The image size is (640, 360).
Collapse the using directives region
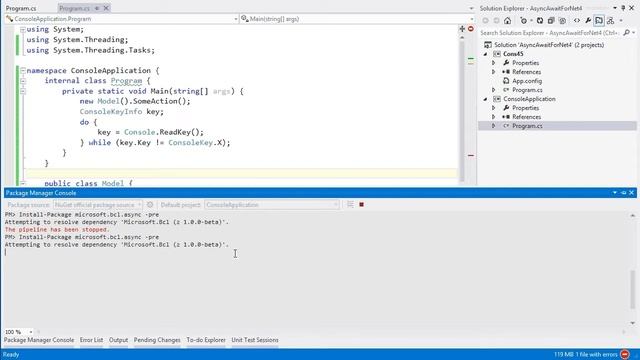tap(23, 29)
